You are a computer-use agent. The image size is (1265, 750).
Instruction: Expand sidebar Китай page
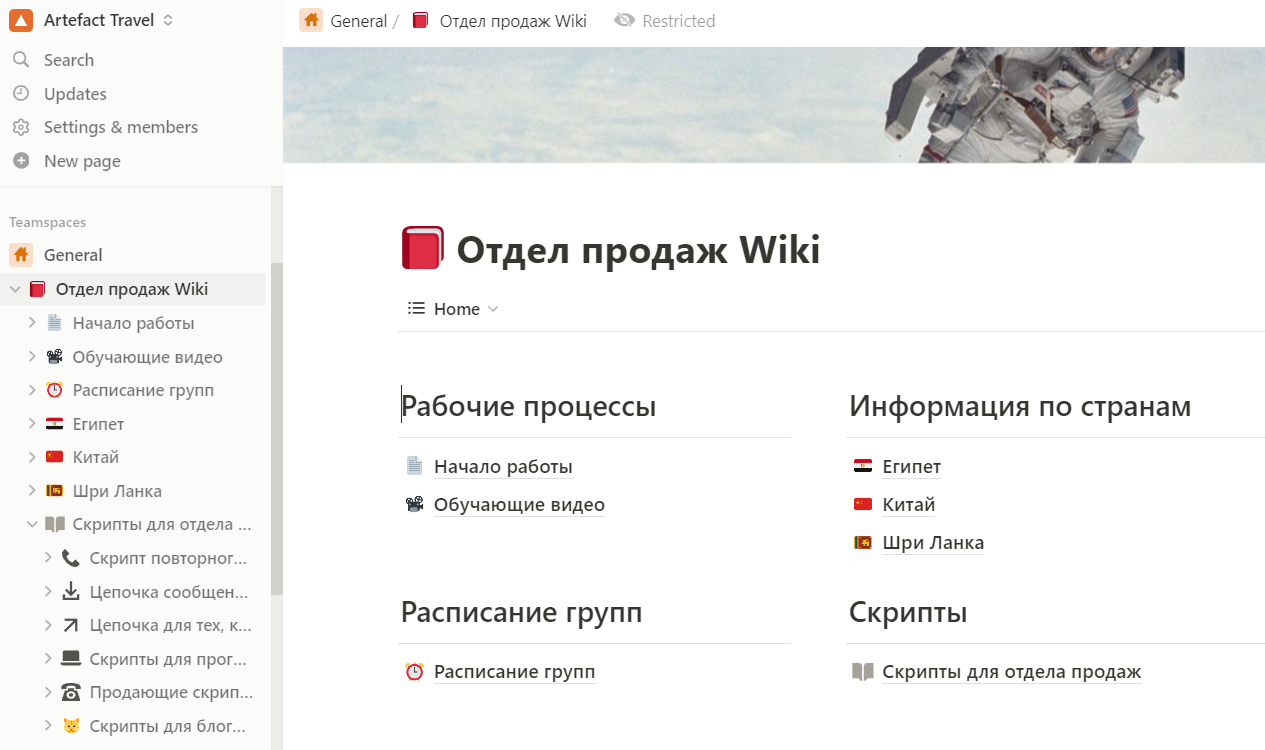(32, 457)
